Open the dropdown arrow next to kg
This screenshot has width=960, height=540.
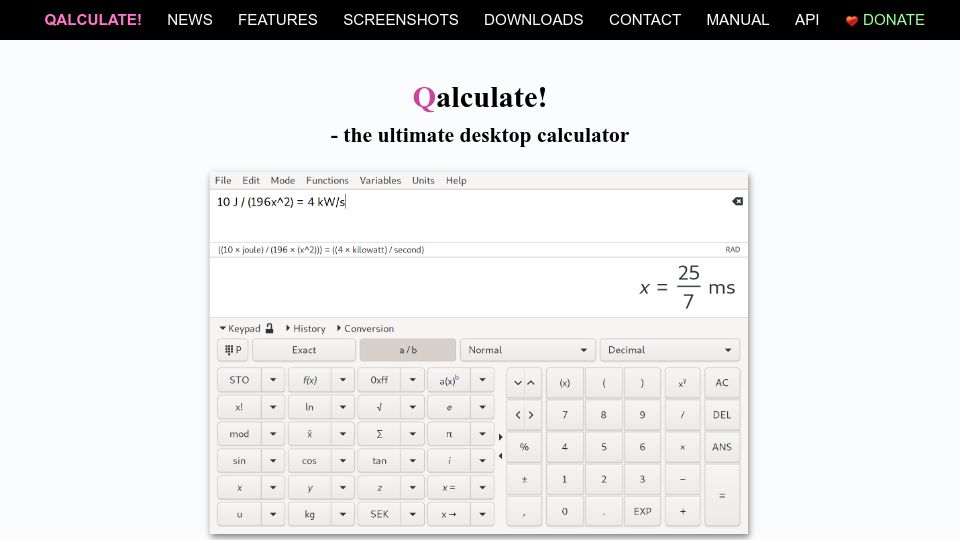[x=343, y=514]
